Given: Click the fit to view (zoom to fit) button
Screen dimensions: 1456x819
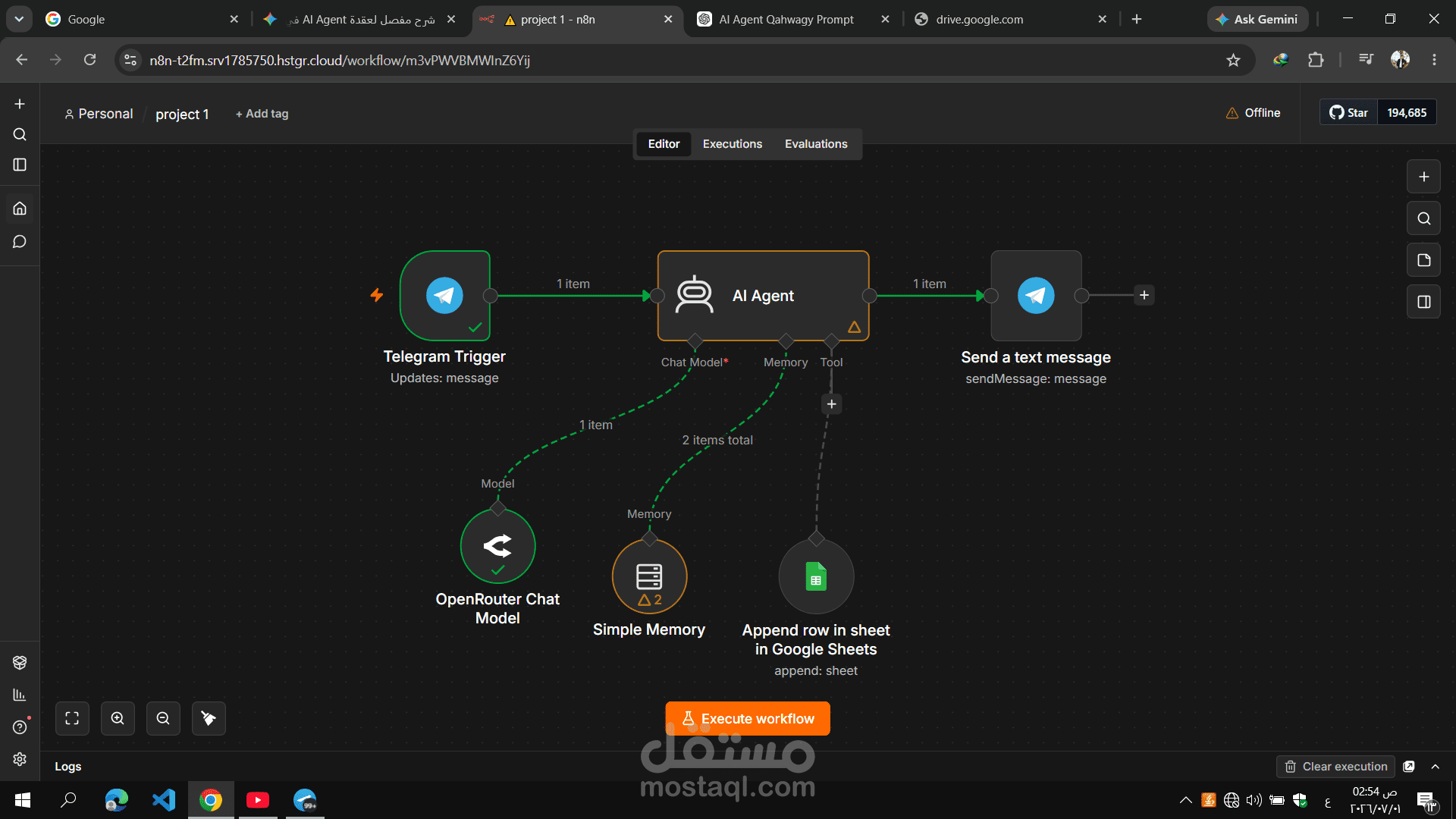Looking at the screenshot, I should point(72,718).
